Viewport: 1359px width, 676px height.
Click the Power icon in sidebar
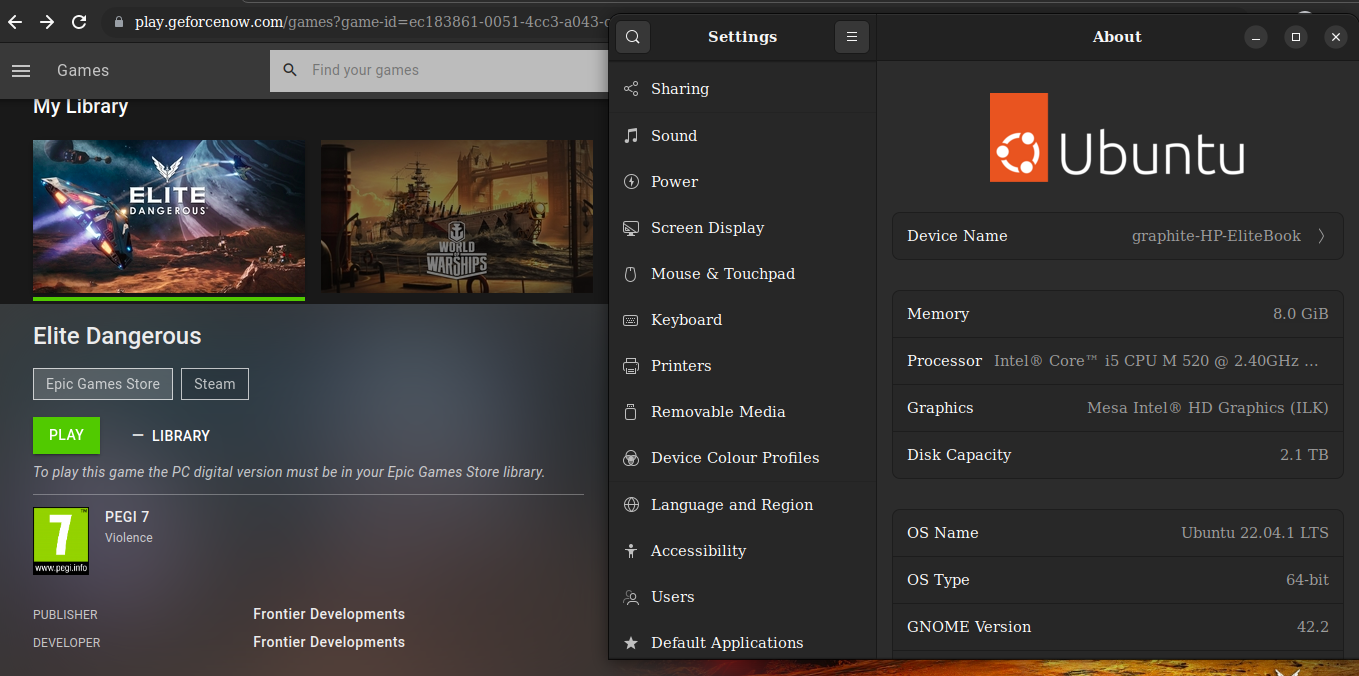coord(631,181)
